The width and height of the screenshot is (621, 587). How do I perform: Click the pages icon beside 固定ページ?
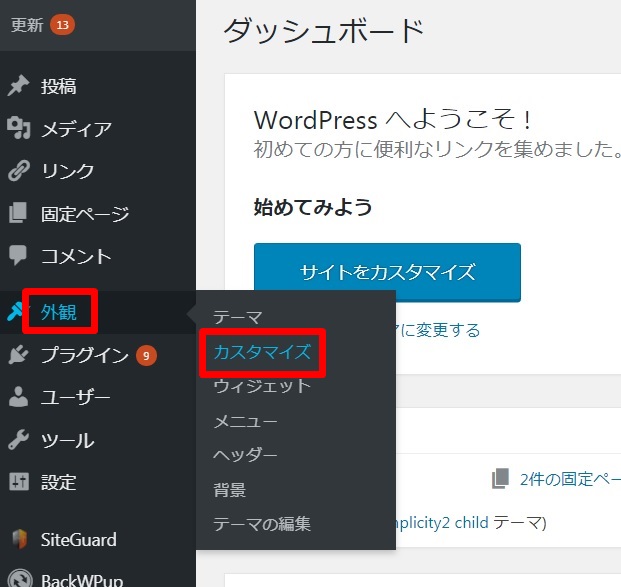pos(18,213)
